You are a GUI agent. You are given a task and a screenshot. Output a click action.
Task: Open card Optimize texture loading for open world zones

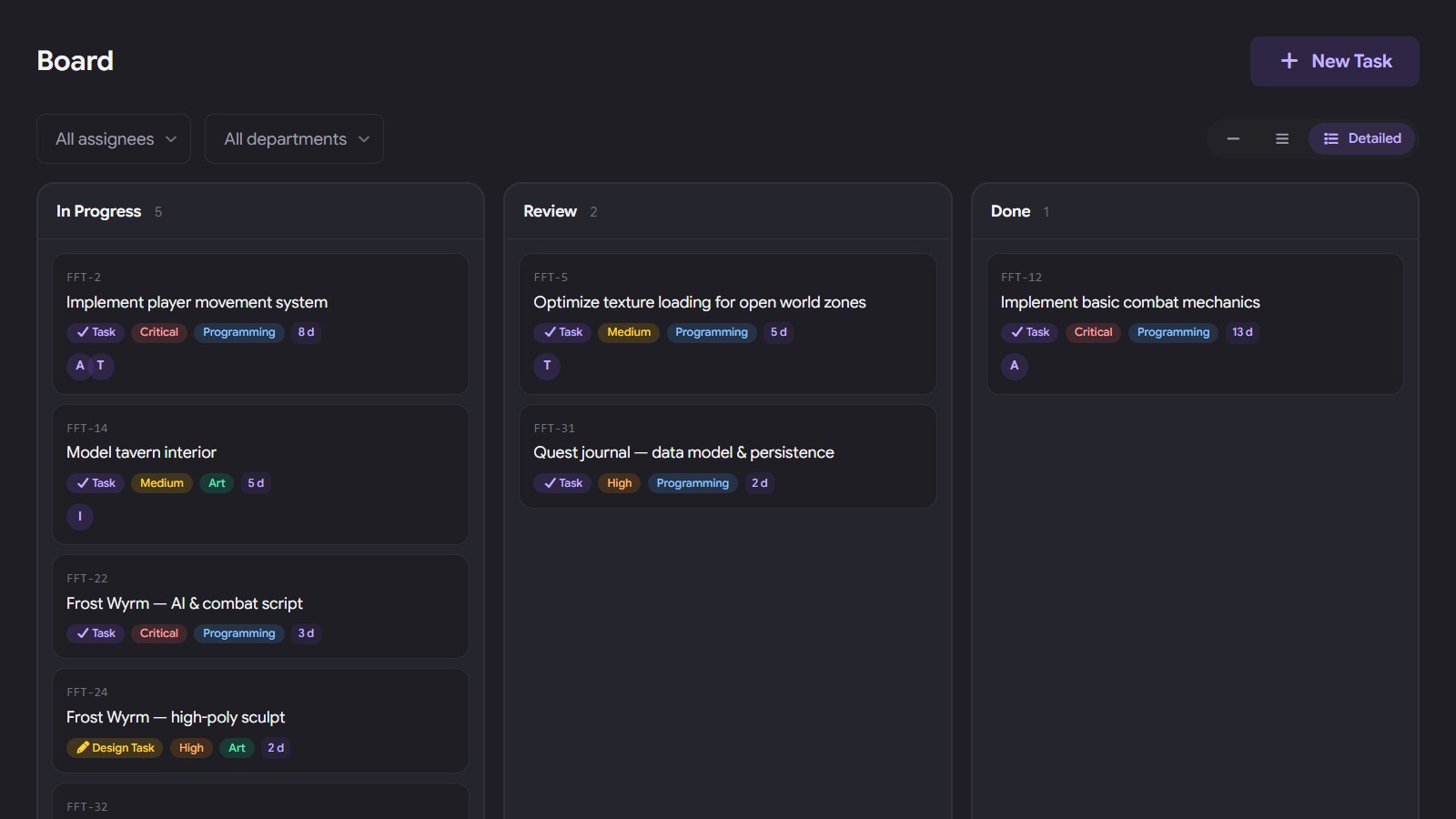(727, 323)
